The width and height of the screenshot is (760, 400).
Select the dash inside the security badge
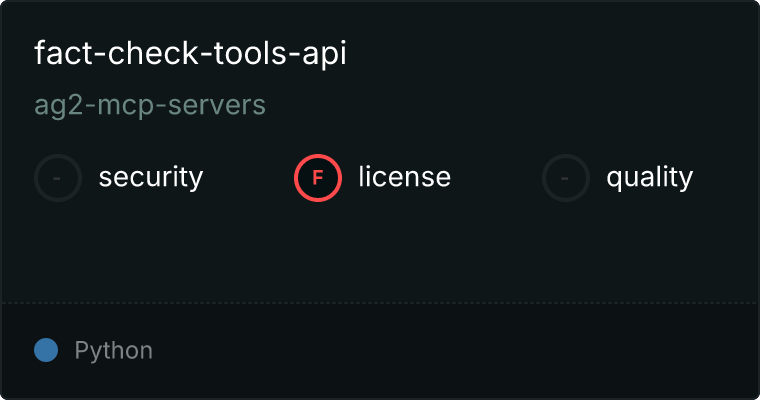[58, 178]
